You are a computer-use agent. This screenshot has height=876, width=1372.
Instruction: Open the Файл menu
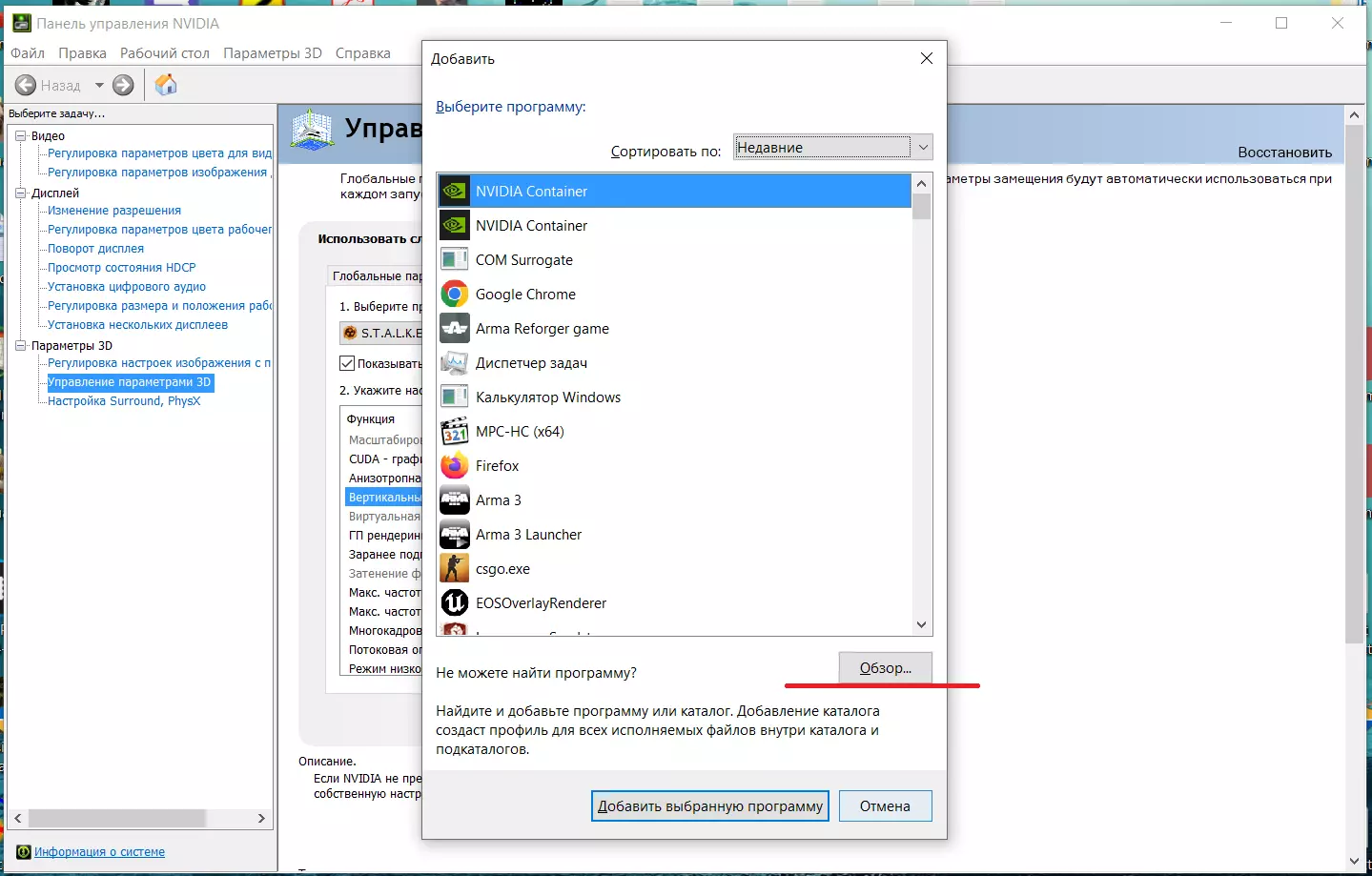pyautogui.click(x=28, y=53)
